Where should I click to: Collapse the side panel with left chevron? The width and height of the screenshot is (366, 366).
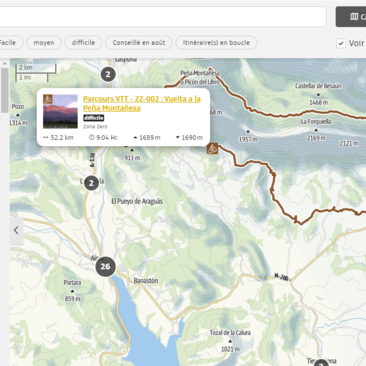click(x=16, y=230)
